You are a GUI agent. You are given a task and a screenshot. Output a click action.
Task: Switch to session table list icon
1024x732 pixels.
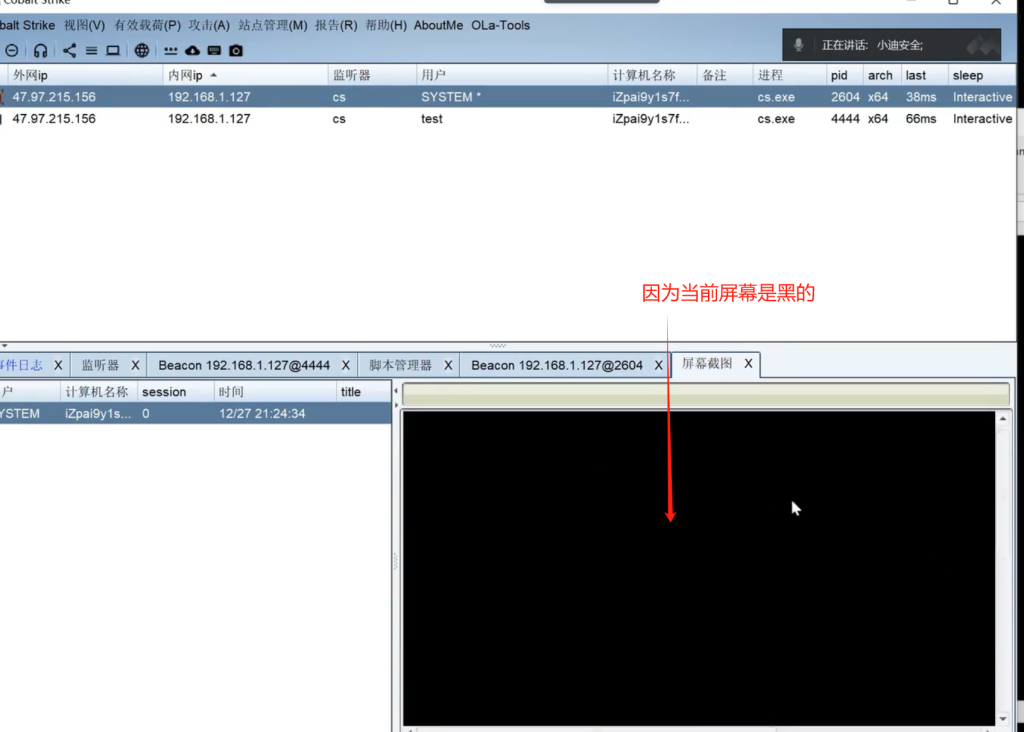tap(91, 50)
